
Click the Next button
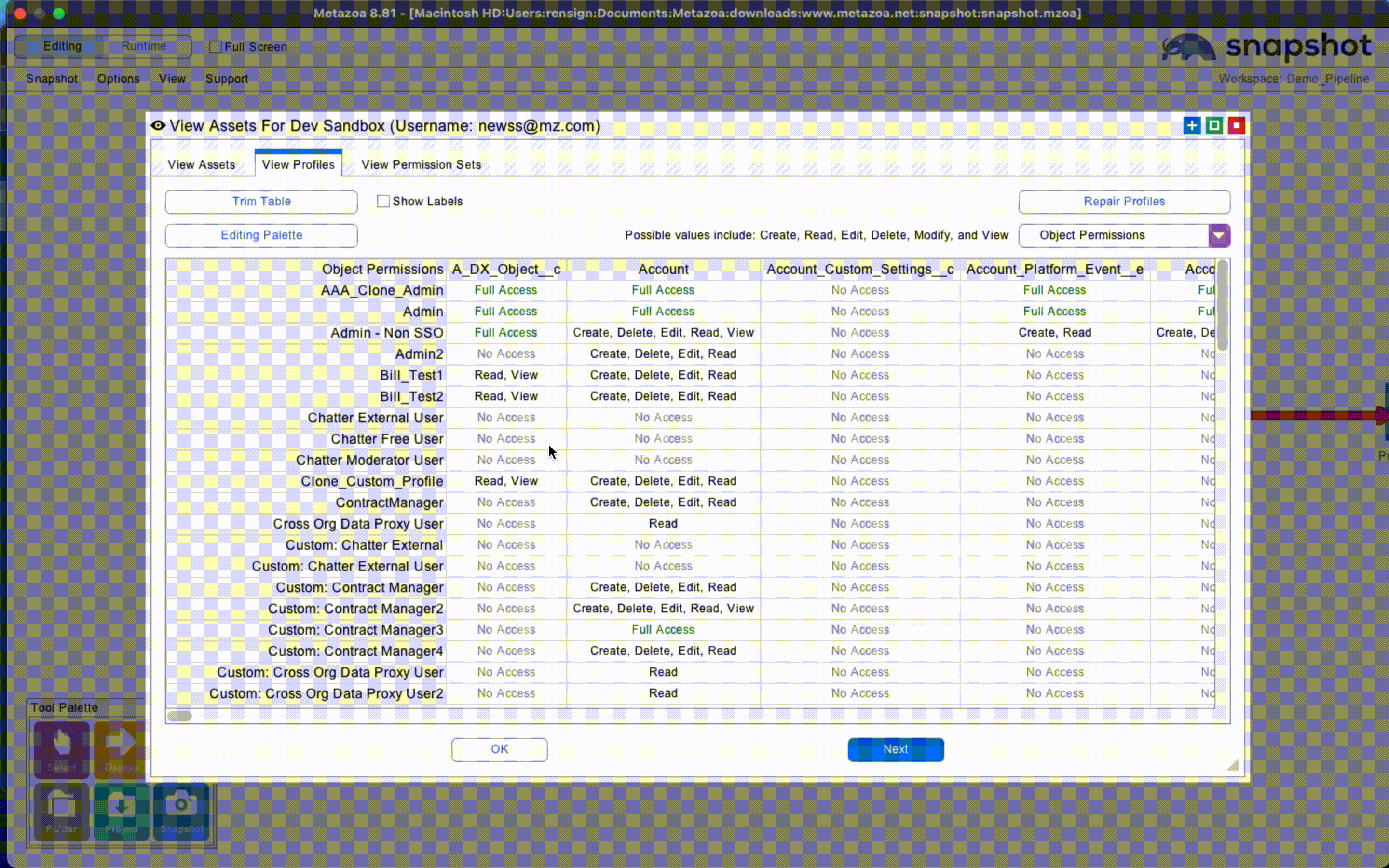[896, 749]
